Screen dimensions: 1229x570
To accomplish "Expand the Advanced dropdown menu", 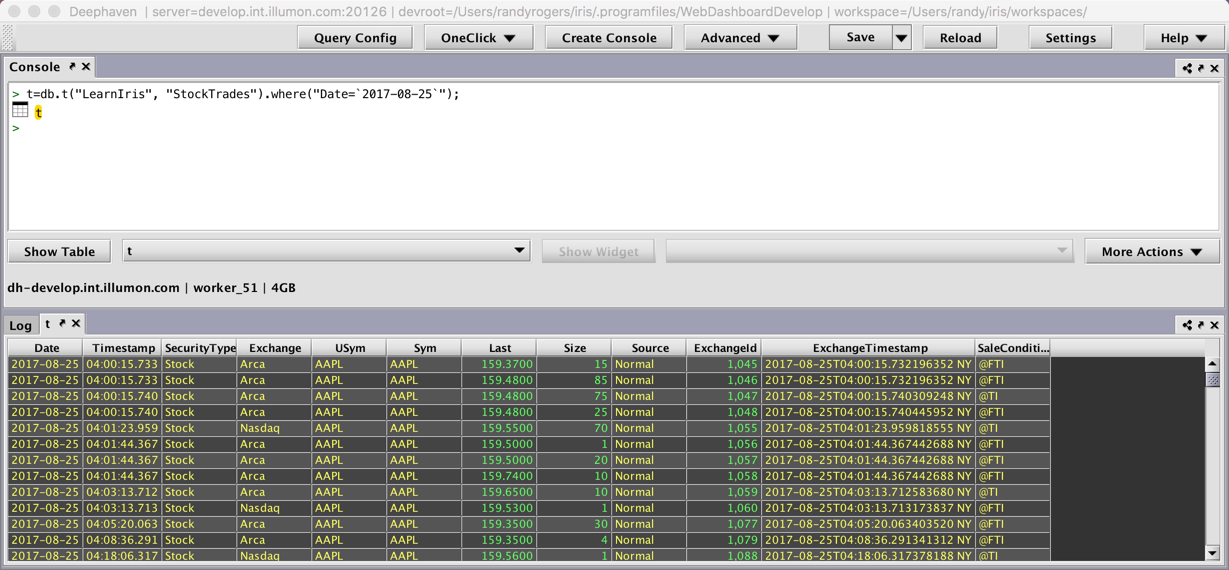I will point(740,38).
